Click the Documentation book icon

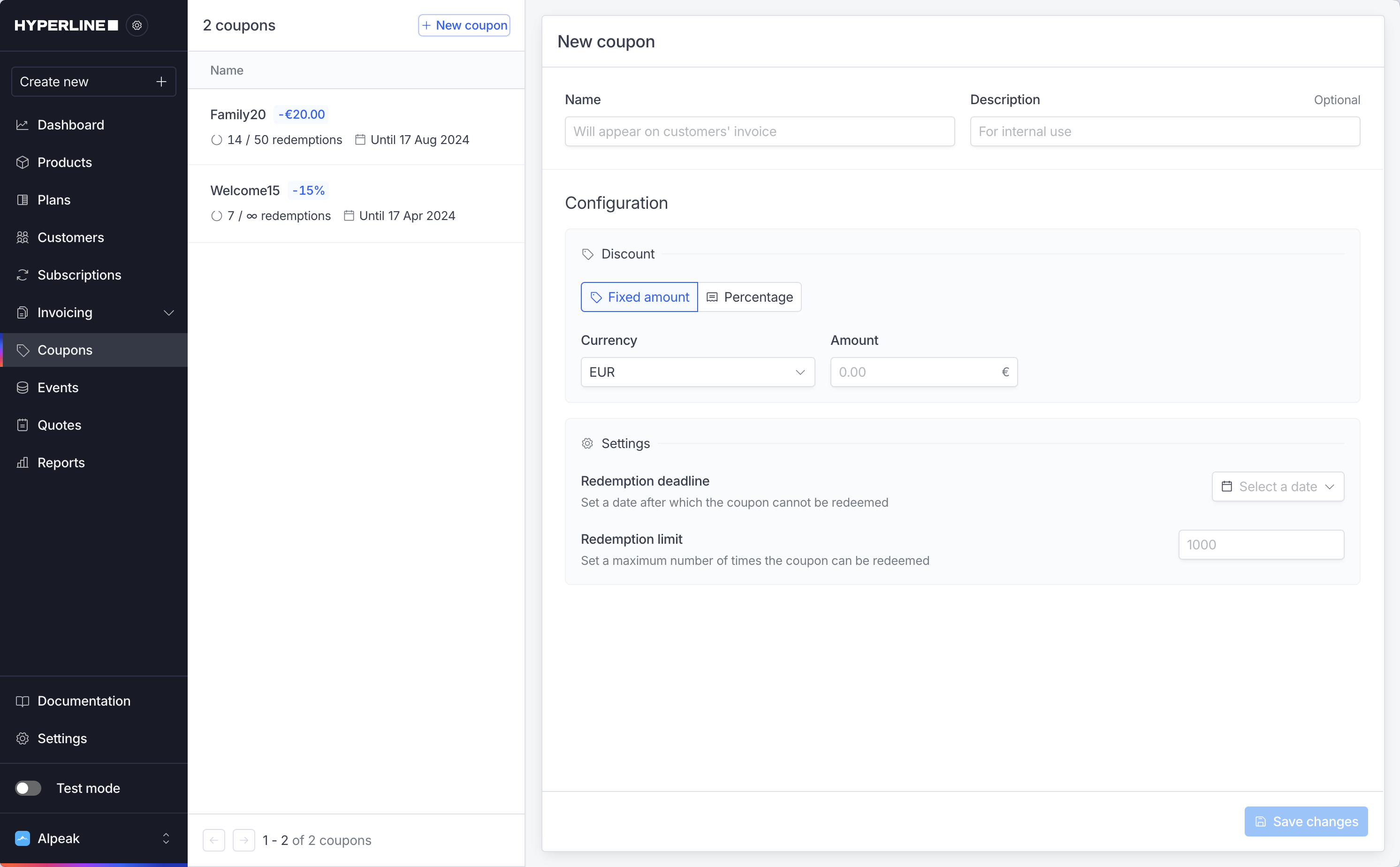tap(23, 701)
